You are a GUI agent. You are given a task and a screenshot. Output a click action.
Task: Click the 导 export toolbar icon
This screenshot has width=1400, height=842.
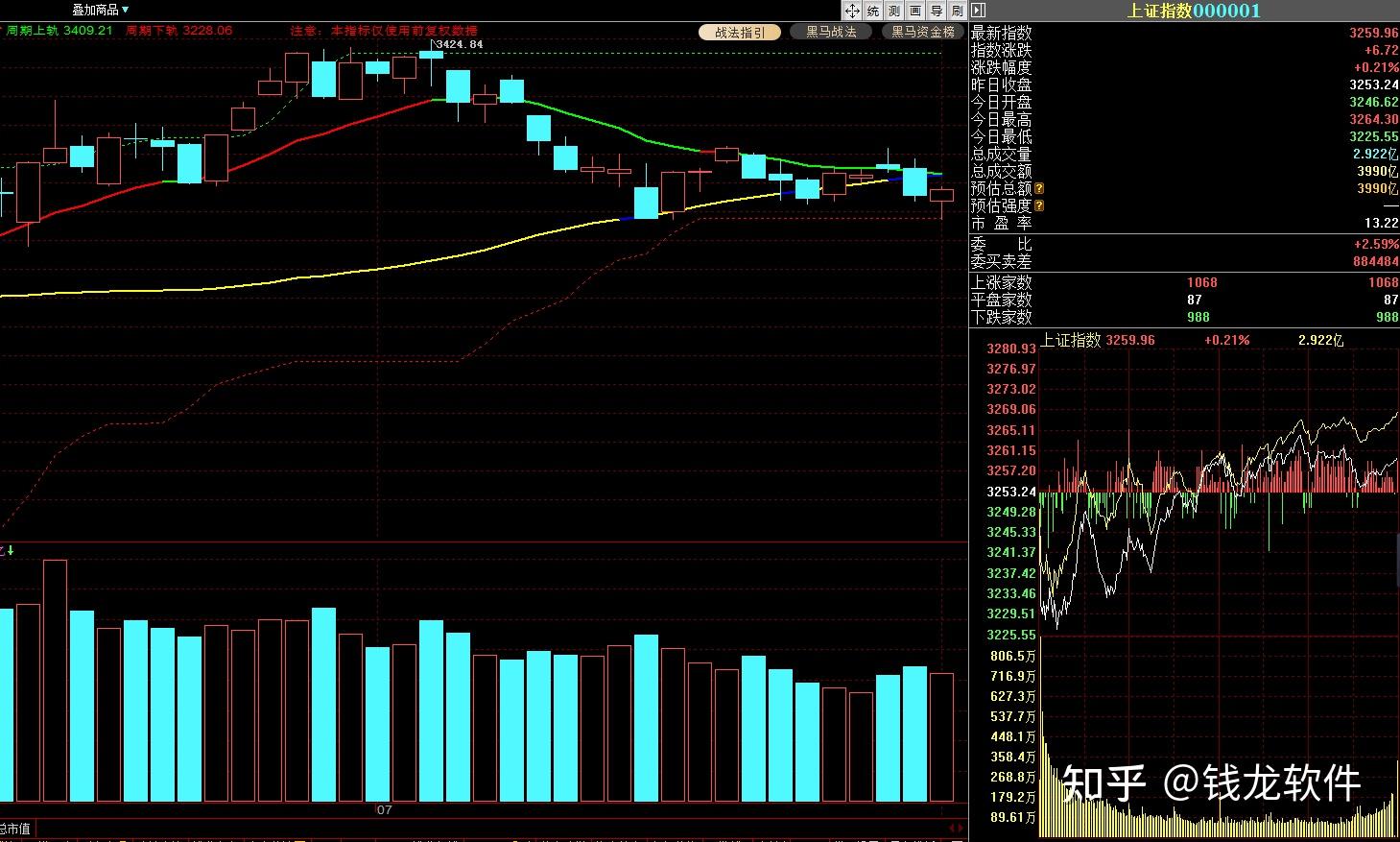936,11
